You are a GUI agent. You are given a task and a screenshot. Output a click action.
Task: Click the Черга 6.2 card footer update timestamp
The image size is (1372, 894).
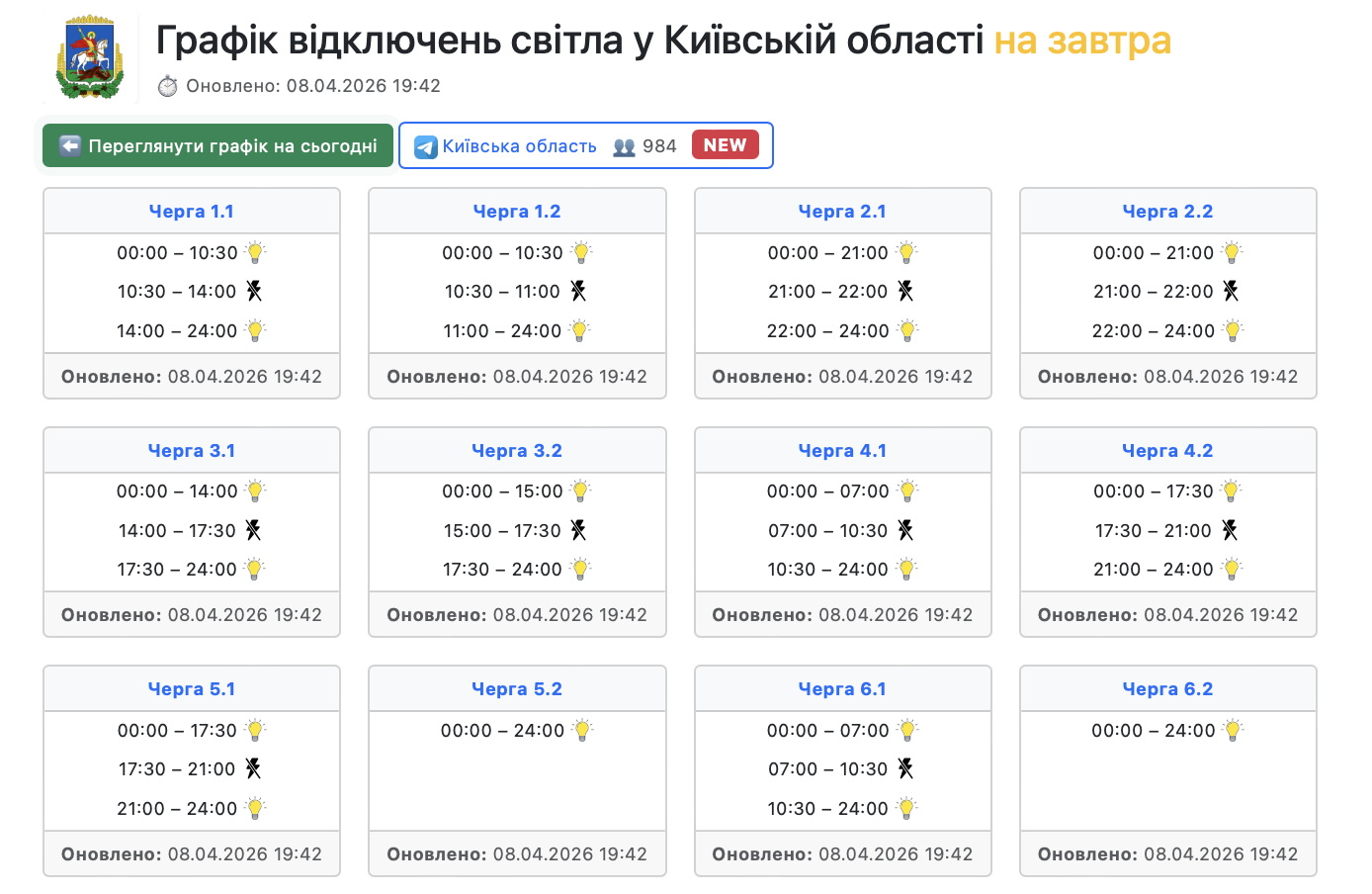pos(1167,854)
